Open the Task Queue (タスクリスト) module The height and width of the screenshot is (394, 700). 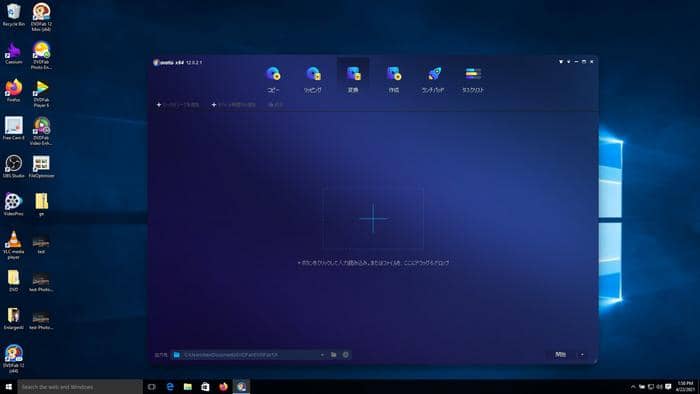click(473, 79)
